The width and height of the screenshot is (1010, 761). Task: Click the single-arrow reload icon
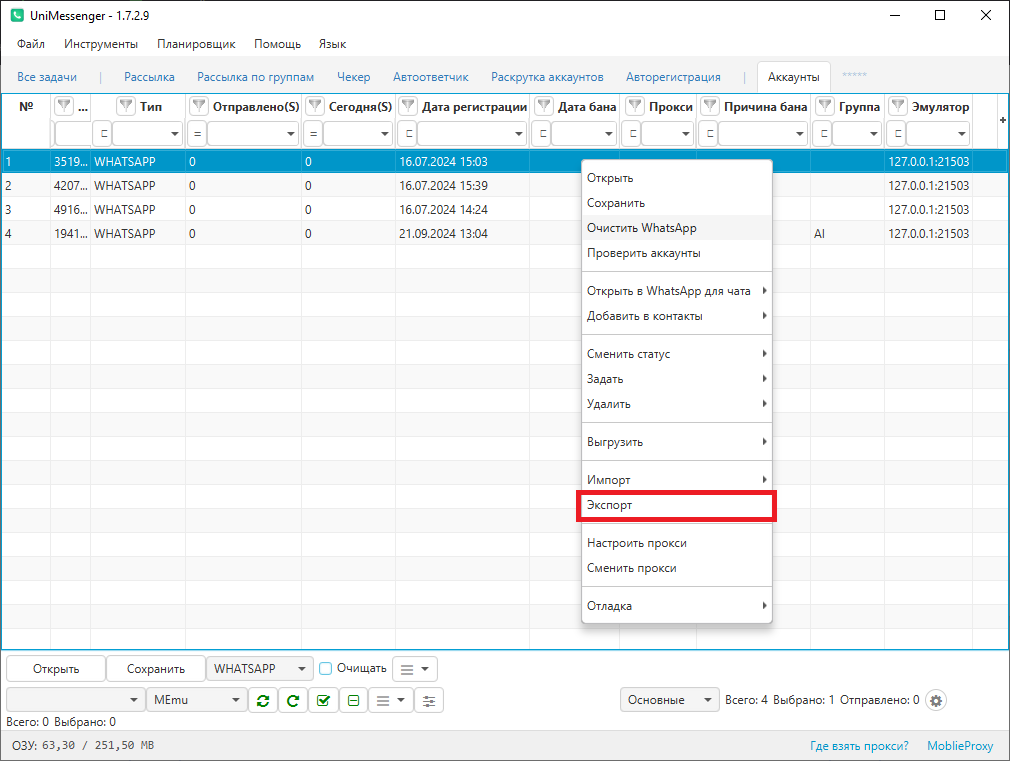pos(292,701)
